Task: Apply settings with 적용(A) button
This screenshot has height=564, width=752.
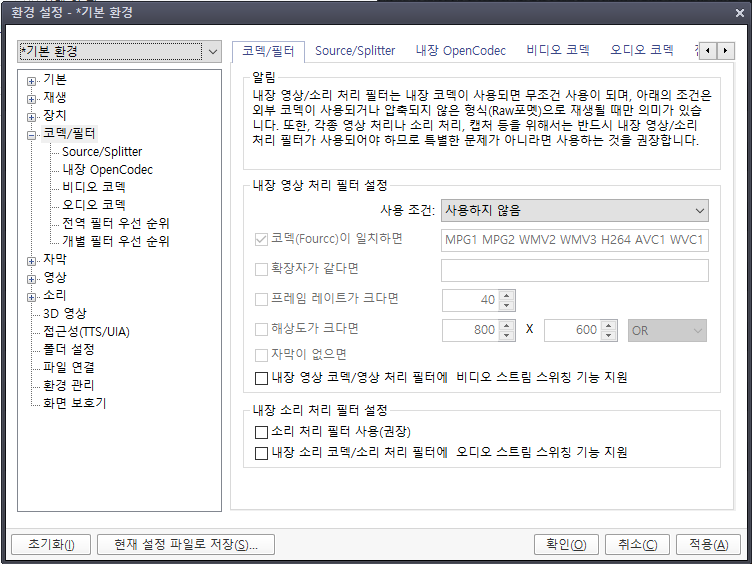Action: (708, 544)
